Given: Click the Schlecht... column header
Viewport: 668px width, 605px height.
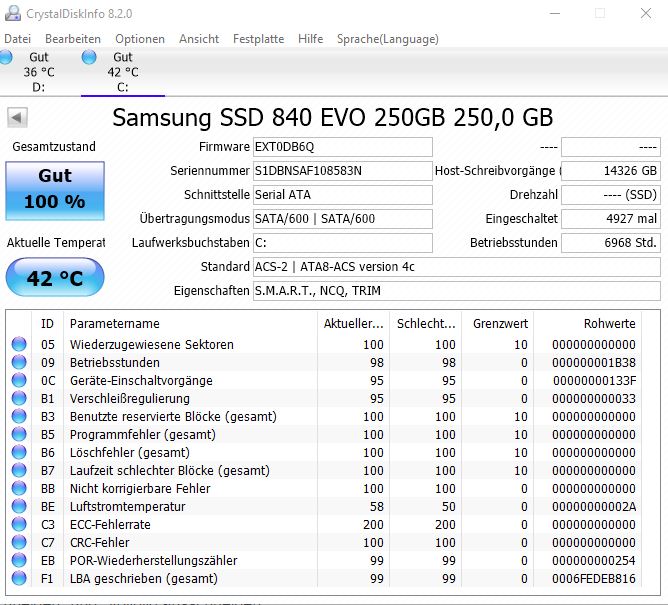Looking at the screenshot, I should click(426, 323).
